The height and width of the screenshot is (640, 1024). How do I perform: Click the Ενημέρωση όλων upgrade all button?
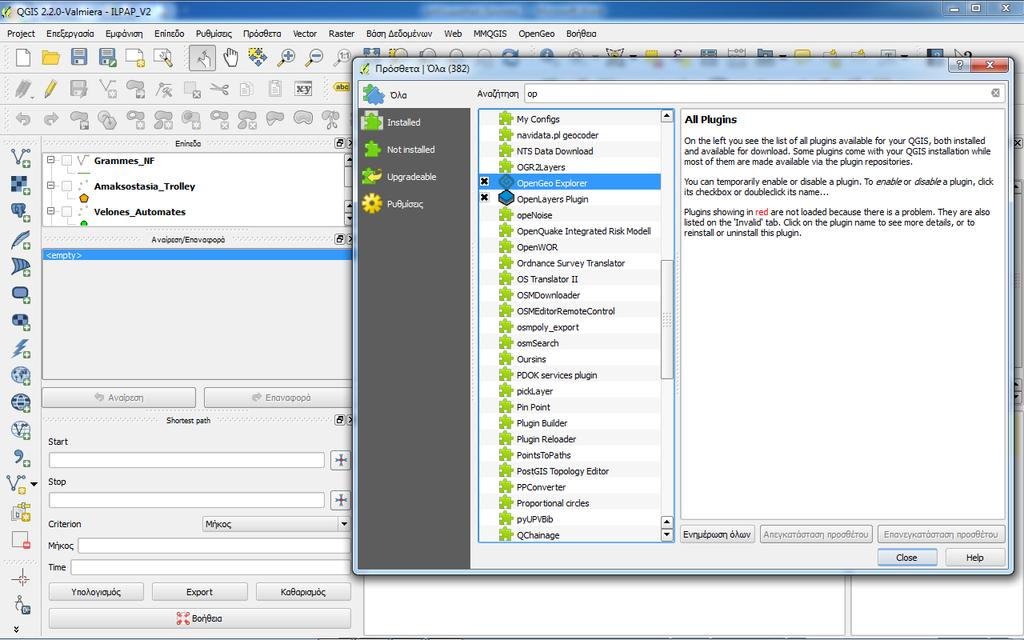pos(717,534)
